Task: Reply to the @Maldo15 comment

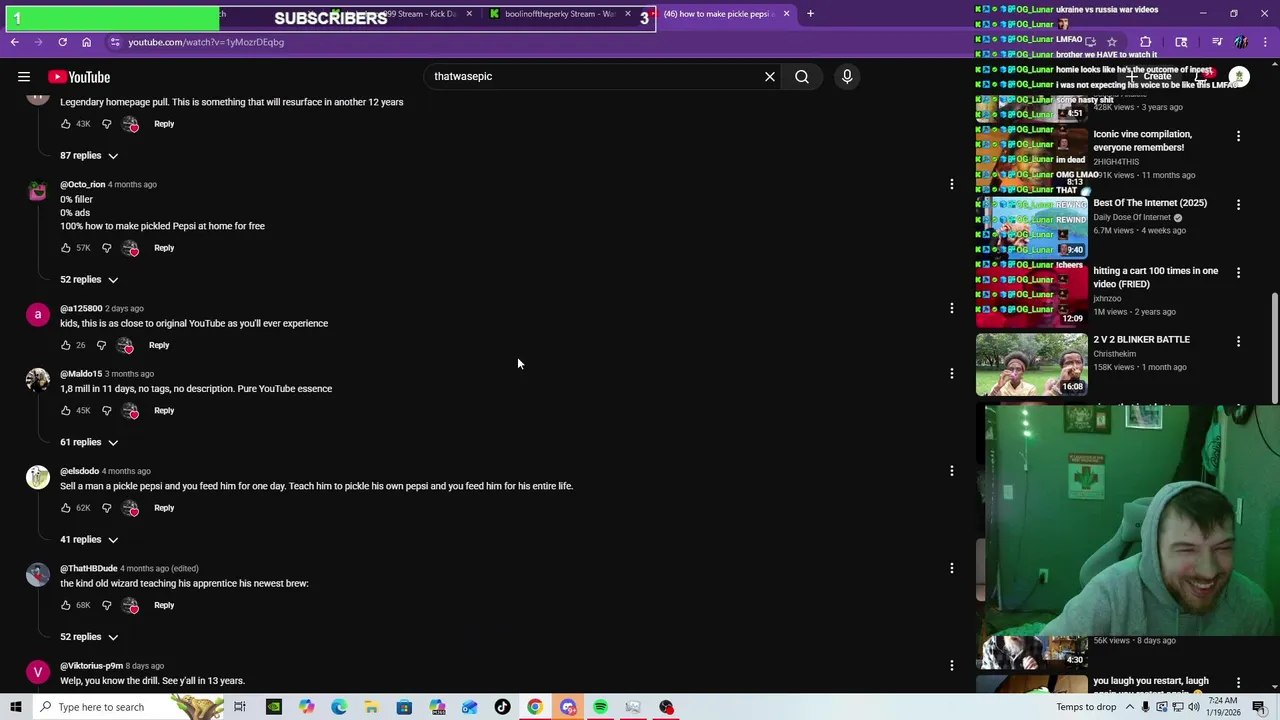Action: pyautogui.click(x=164, y=410)
